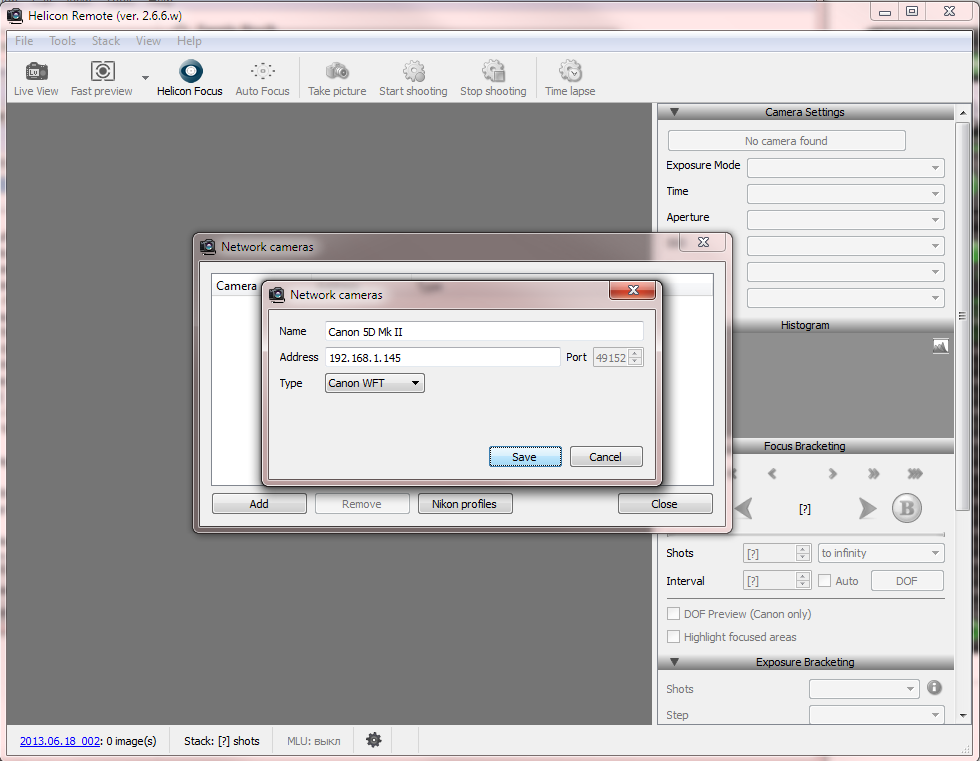Click the Stop shooting icon
The width and height of the screenshot is (980, 761).
pyautogui.click(x=493, y=78)
